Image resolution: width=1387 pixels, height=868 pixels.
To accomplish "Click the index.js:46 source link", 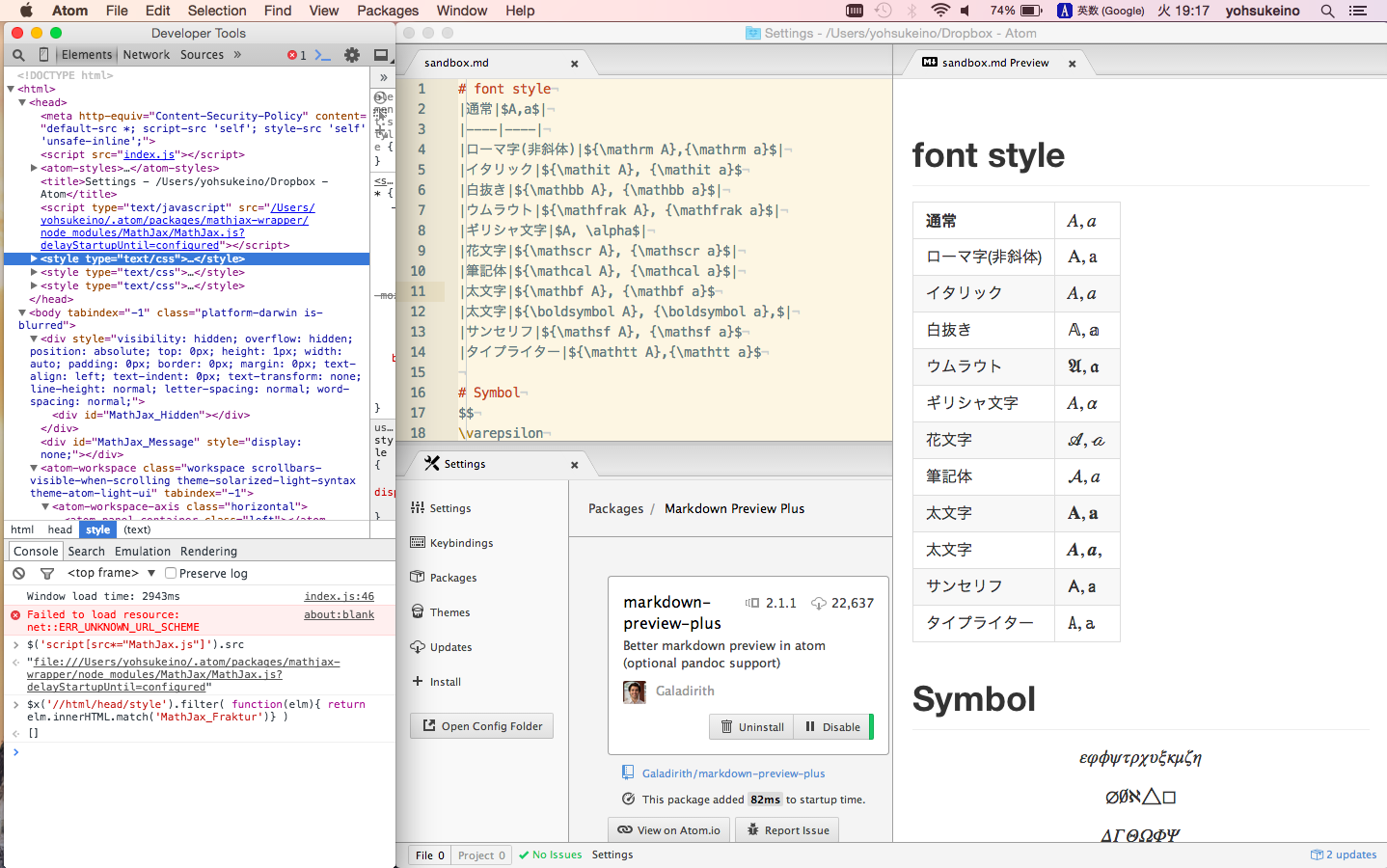I will coord(340,597).
